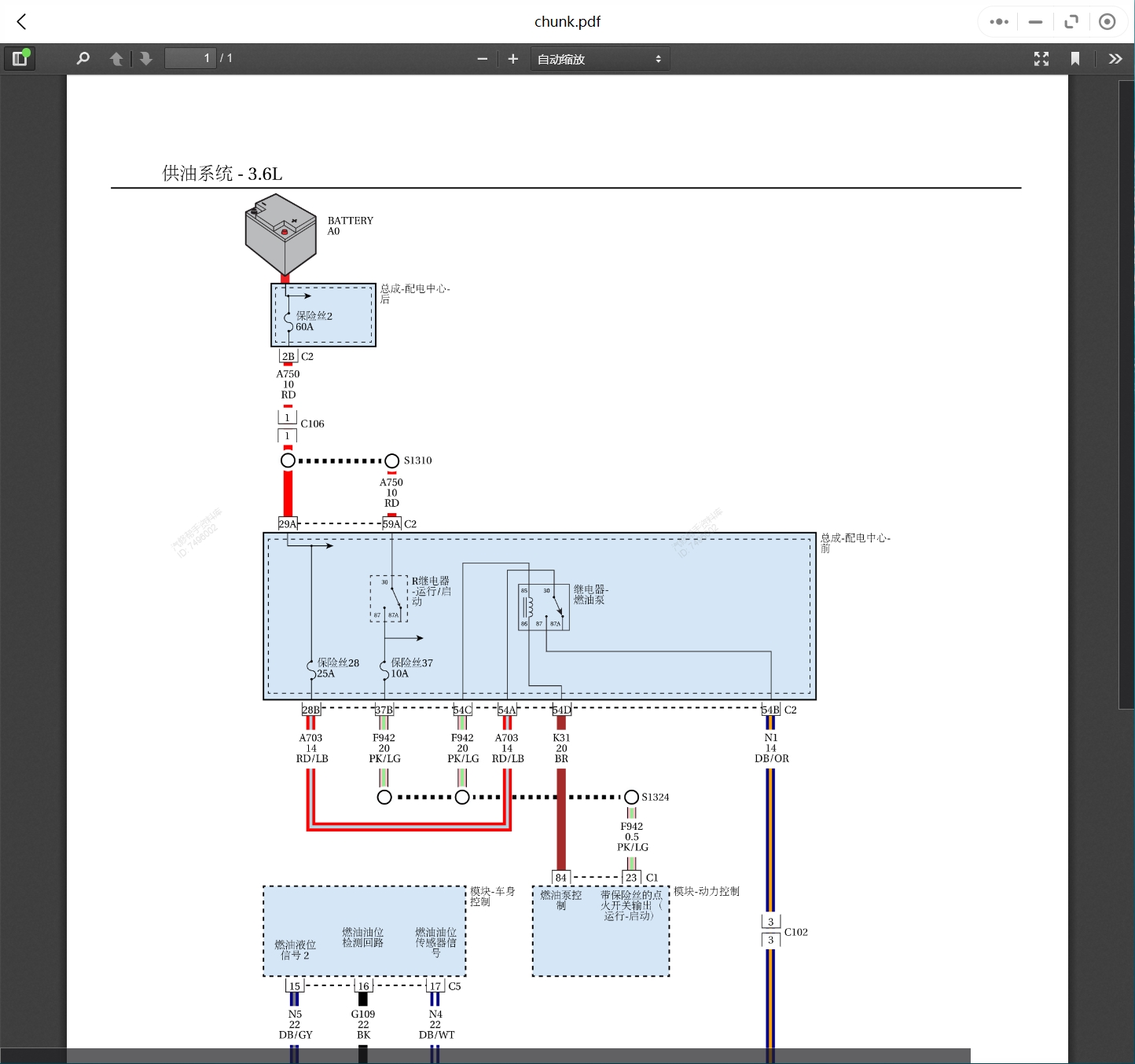Minimize the viewer window
Screen dimensions: 1135x1064
coord(1035,22)
